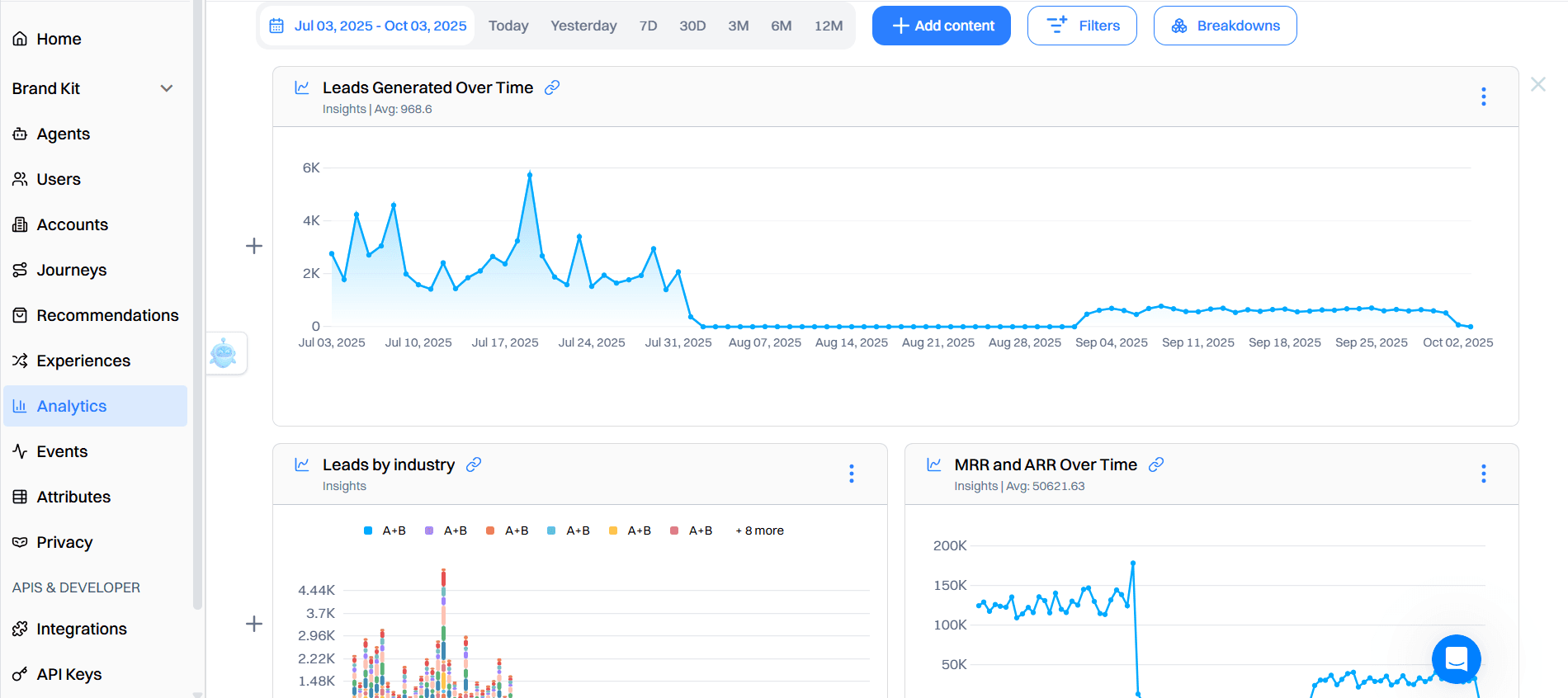Image resolution: width=1568 pixels, height=698 pixels.
Task: Toggle the purple A+B legend series
Action: tap(446, 531)
